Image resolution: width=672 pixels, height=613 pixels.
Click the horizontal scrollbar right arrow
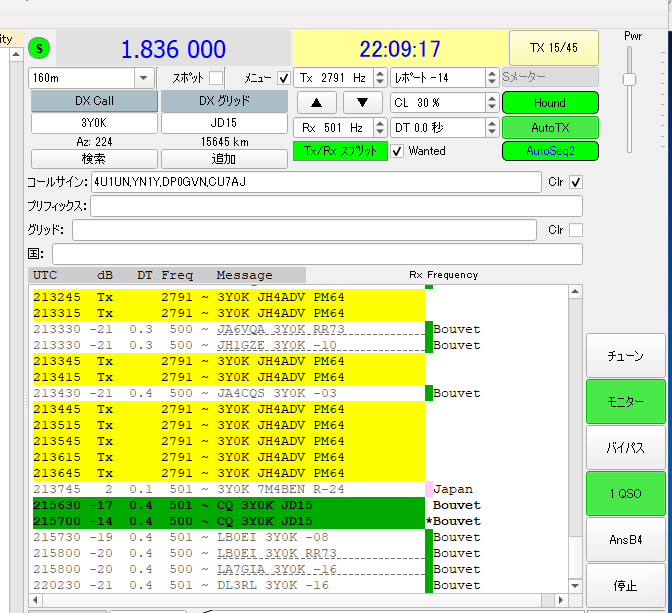(561, 600)
